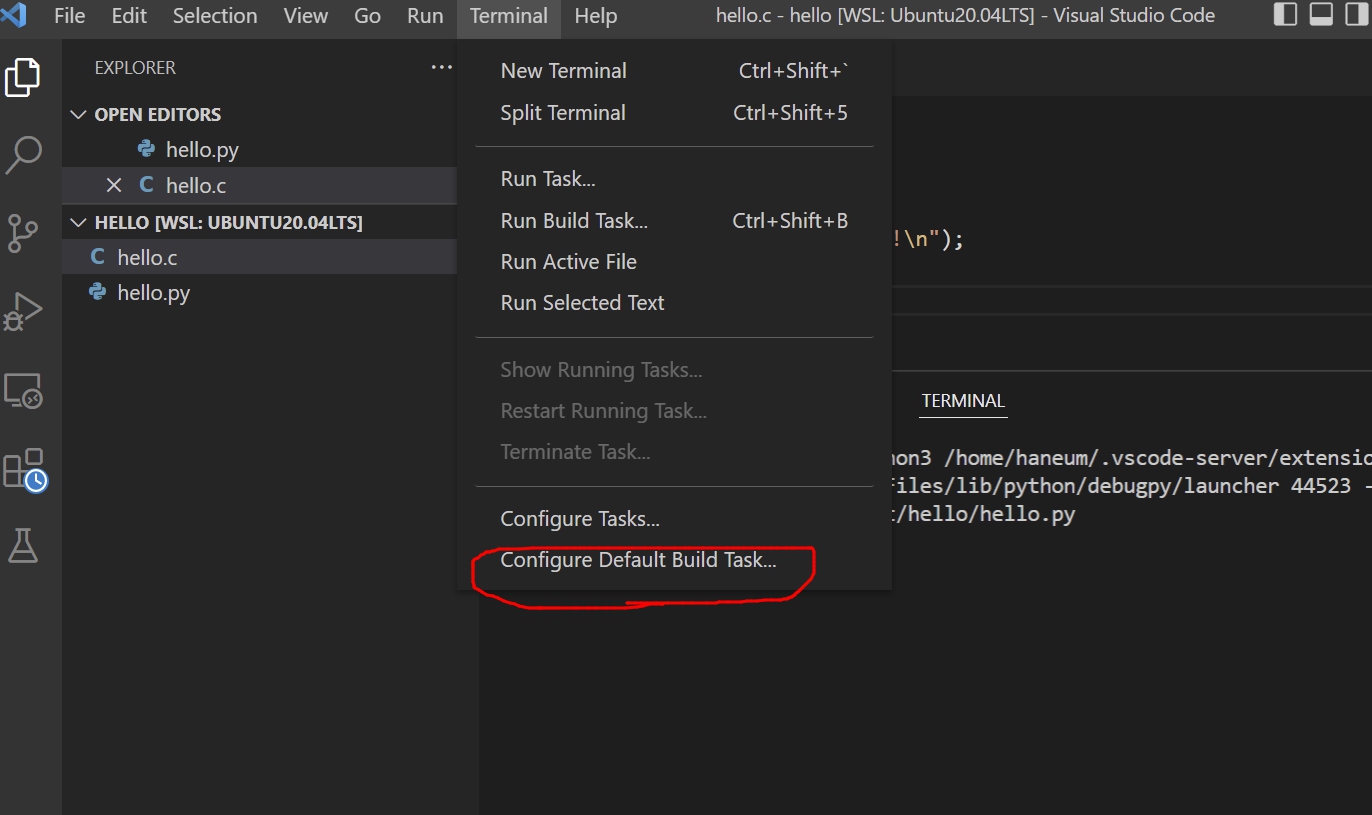Open the Selection menu
The image size is (1372, 815).
(215, 16)
